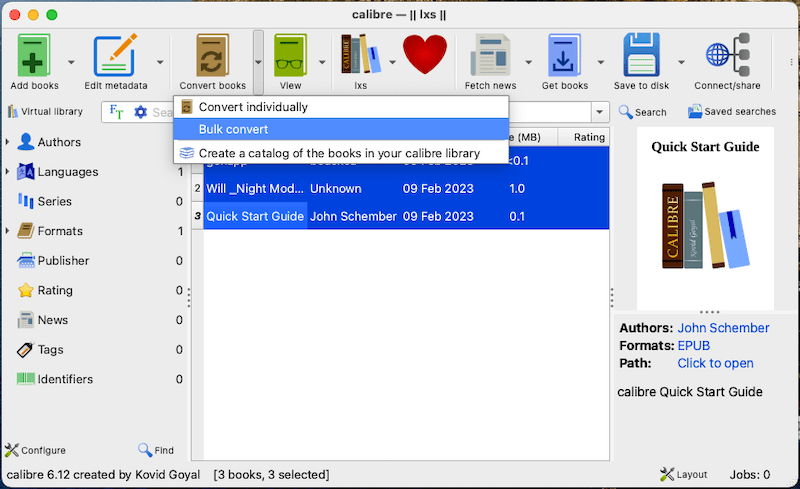Click the Quick Start Guide cover image
Viewport: 800px width, 489px height.
tap(705, 218)
